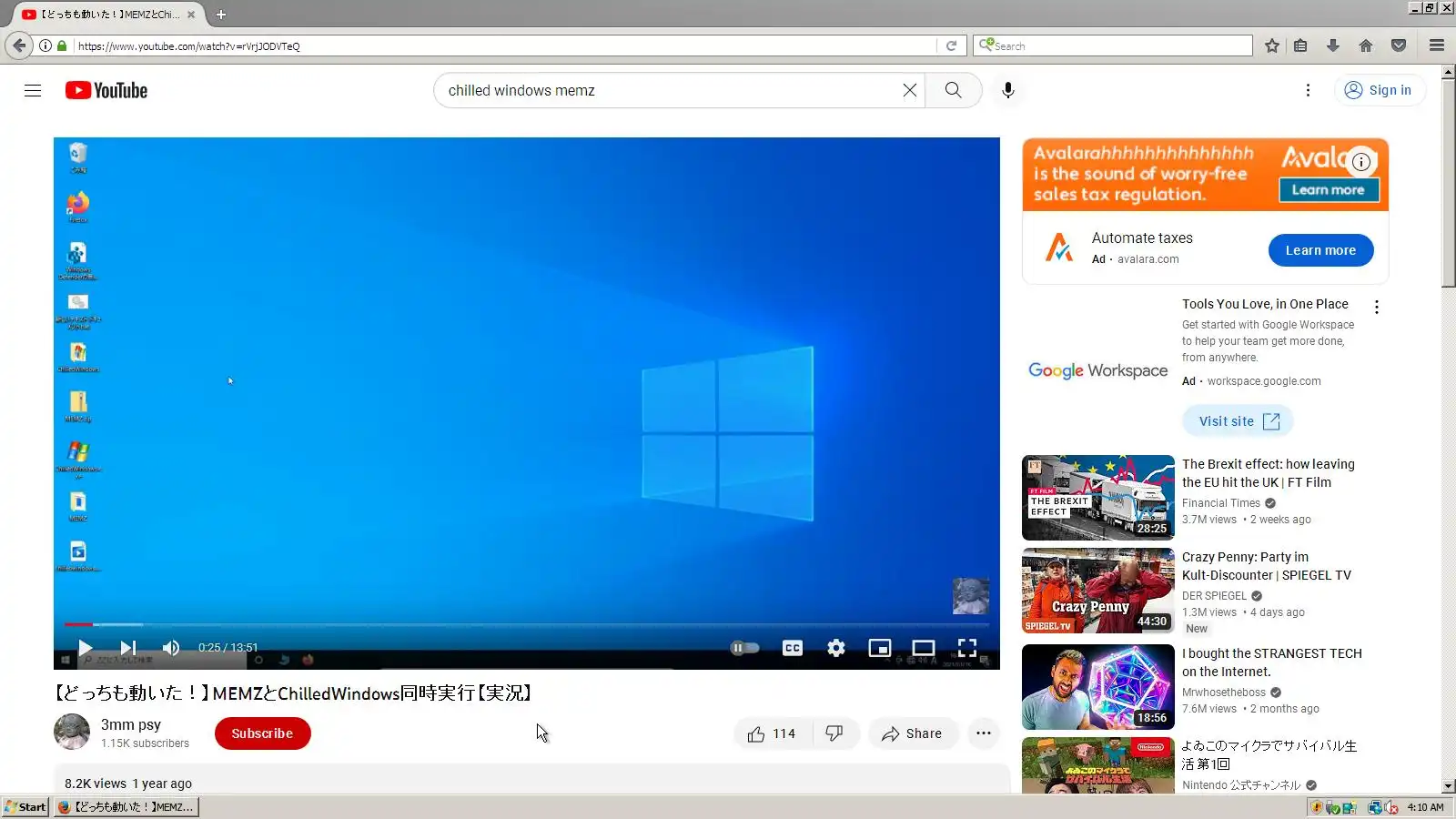Click Sign in button

pos(1380,90)
